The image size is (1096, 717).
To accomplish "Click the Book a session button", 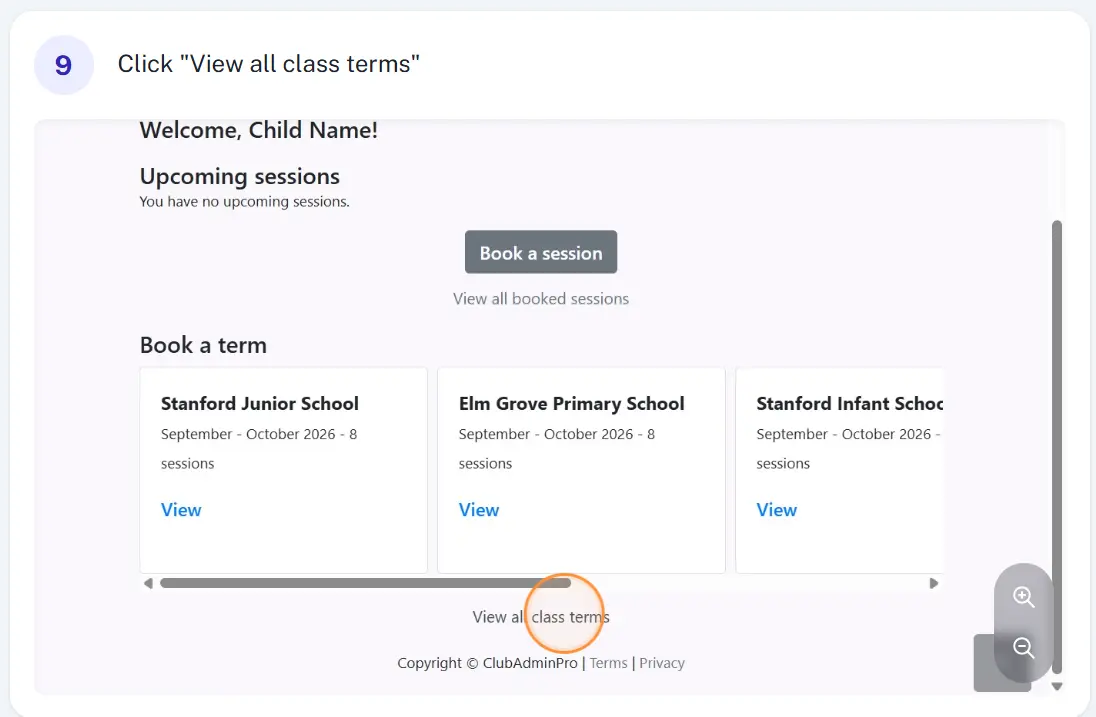I will [x=541, y=252].
